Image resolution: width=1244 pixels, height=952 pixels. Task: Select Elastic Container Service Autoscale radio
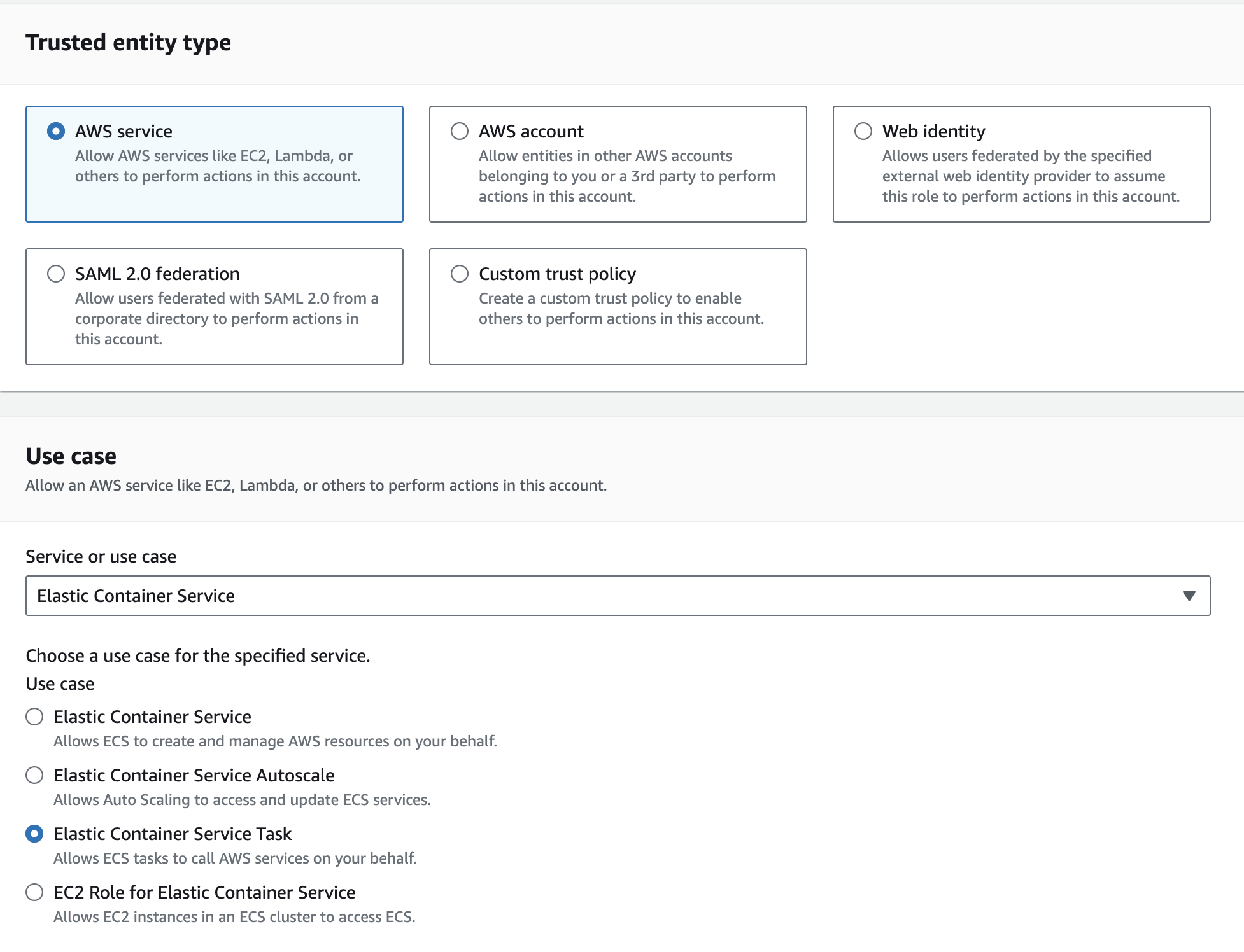(34, 775)
